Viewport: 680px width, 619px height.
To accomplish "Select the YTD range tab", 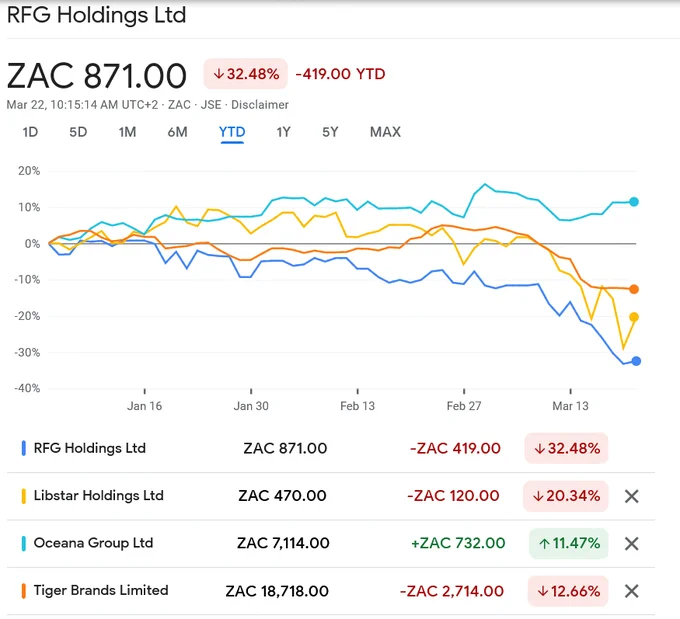I will click(x=232, y=132).
